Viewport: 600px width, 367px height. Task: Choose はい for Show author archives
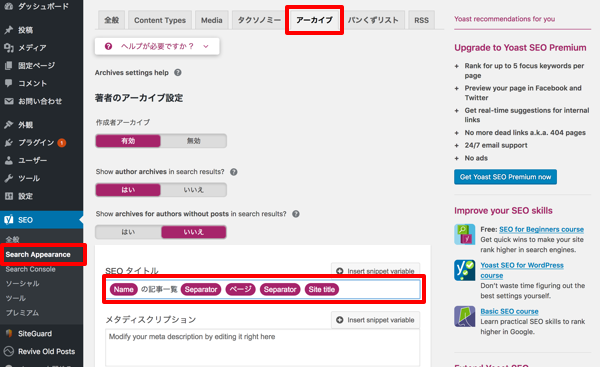coord(128,190)
